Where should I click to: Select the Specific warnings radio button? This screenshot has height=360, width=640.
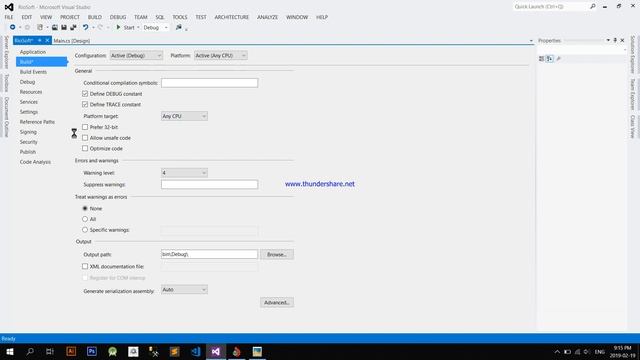click(85, 230)
